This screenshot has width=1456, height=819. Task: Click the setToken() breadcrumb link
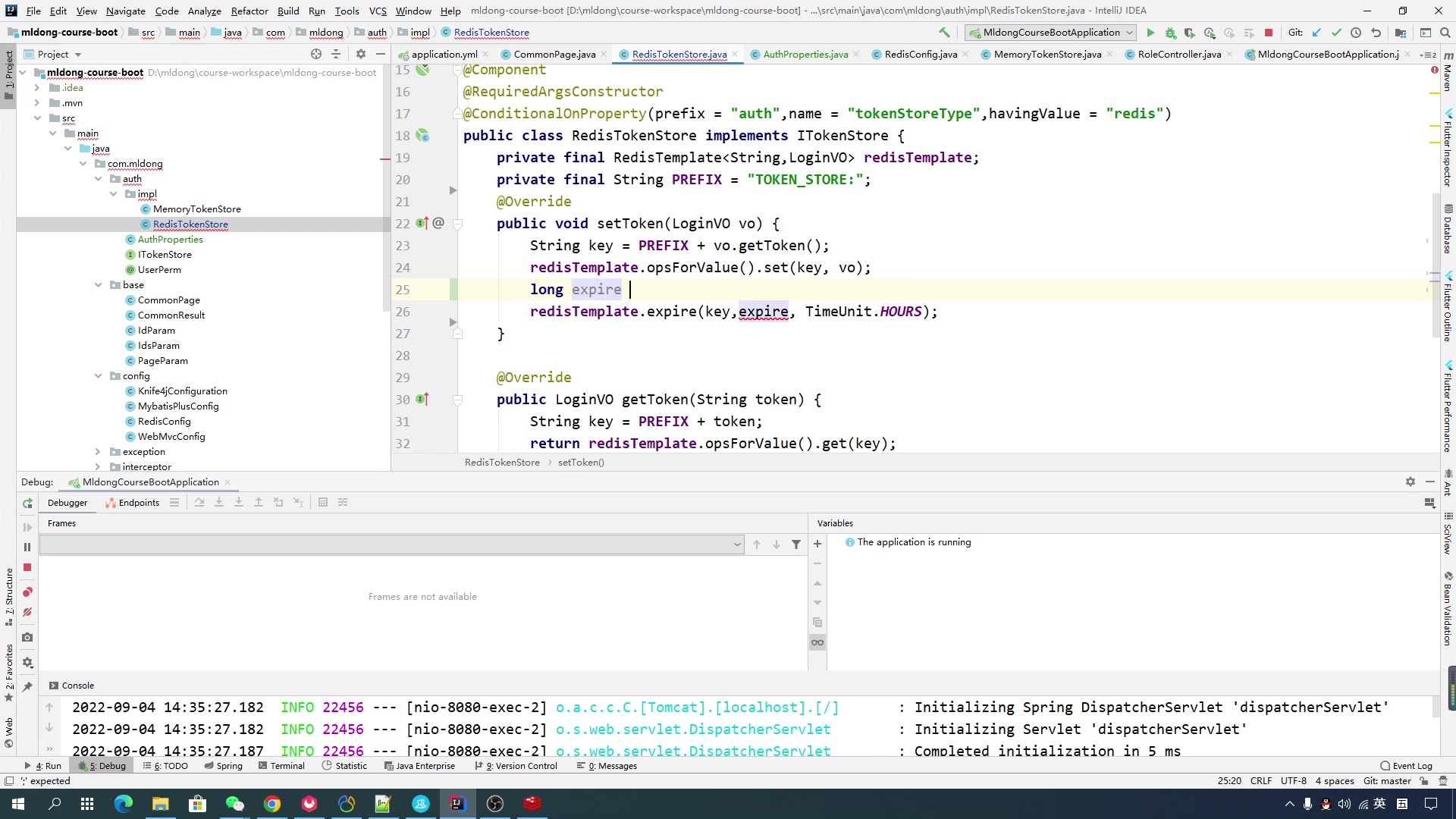(x=581, y=463)
